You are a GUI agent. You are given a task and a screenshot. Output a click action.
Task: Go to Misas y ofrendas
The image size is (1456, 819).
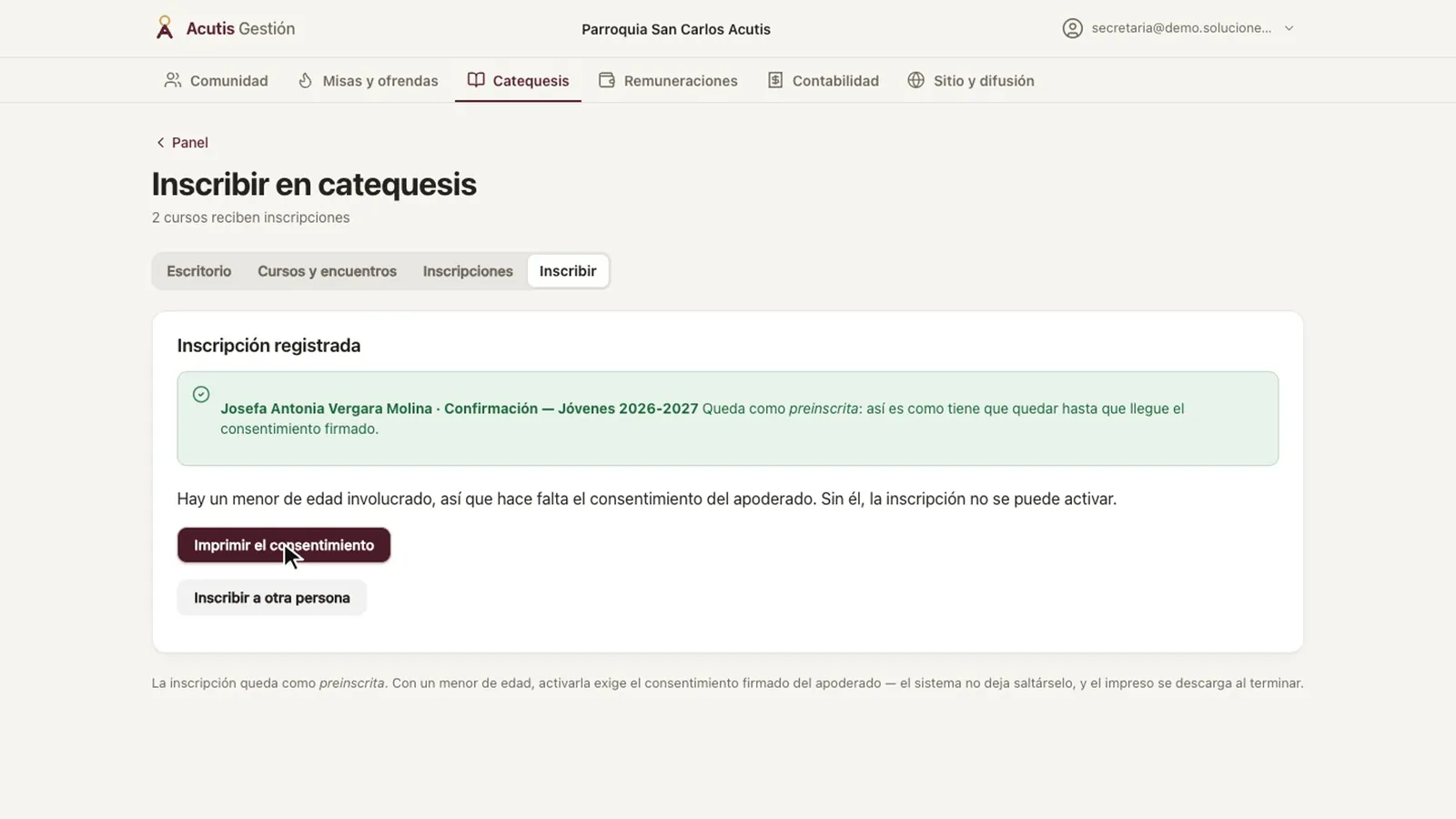[368, 80]
